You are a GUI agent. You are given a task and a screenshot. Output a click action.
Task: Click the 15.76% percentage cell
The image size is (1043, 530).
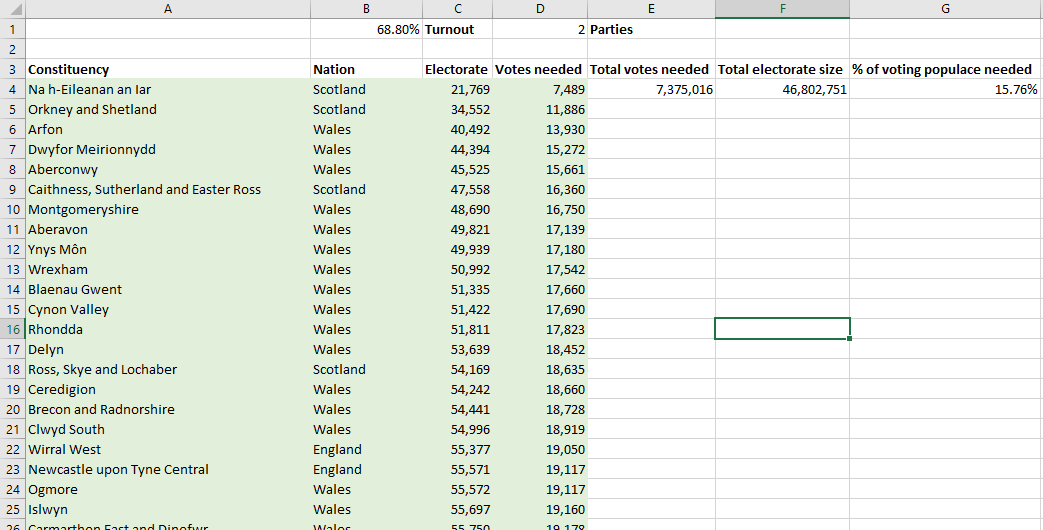coord(945,89)
